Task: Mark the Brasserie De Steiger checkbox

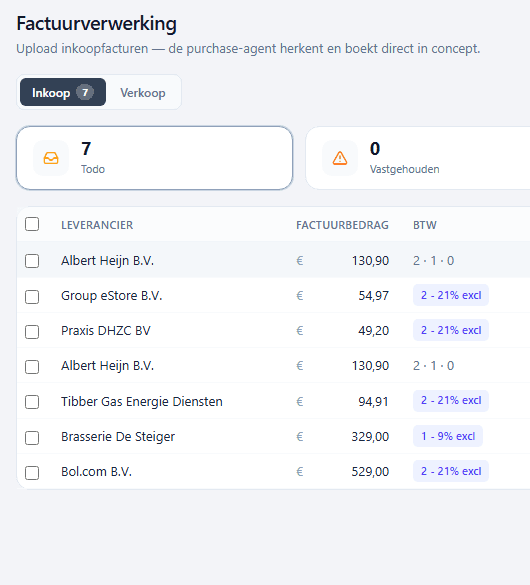Action: (32, 438)
